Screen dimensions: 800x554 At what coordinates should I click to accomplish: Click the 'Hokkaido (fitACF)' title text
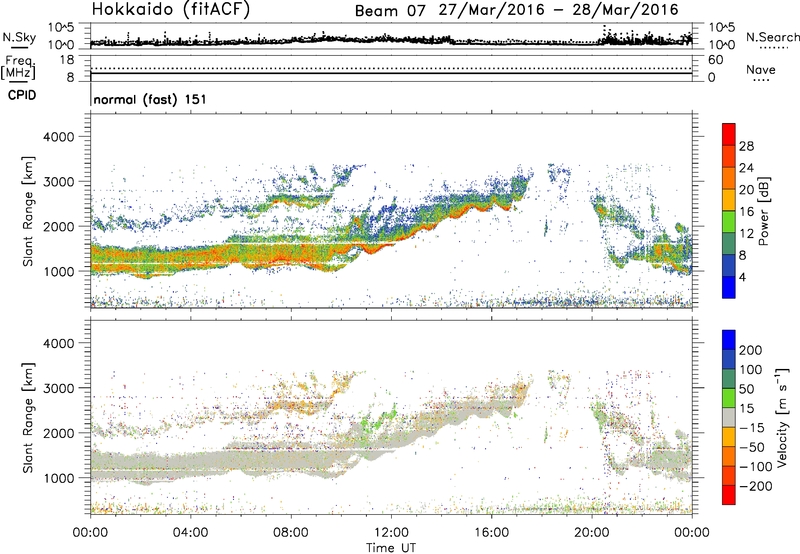(x=171, y=10)
